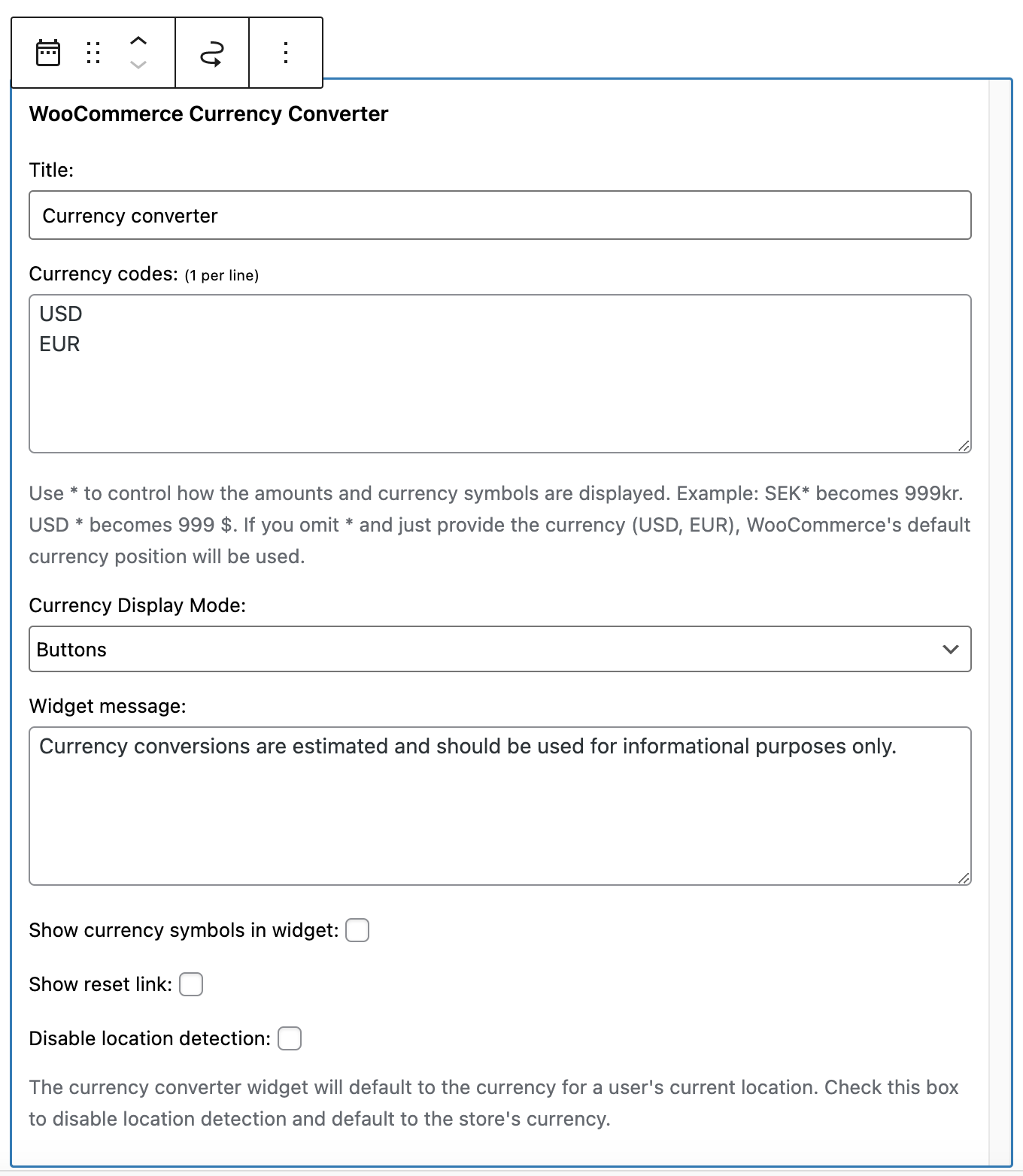Screen dimensions: 1023x1176
Task: Open the three-dot block options menu
Action: (x=285, y=53)
